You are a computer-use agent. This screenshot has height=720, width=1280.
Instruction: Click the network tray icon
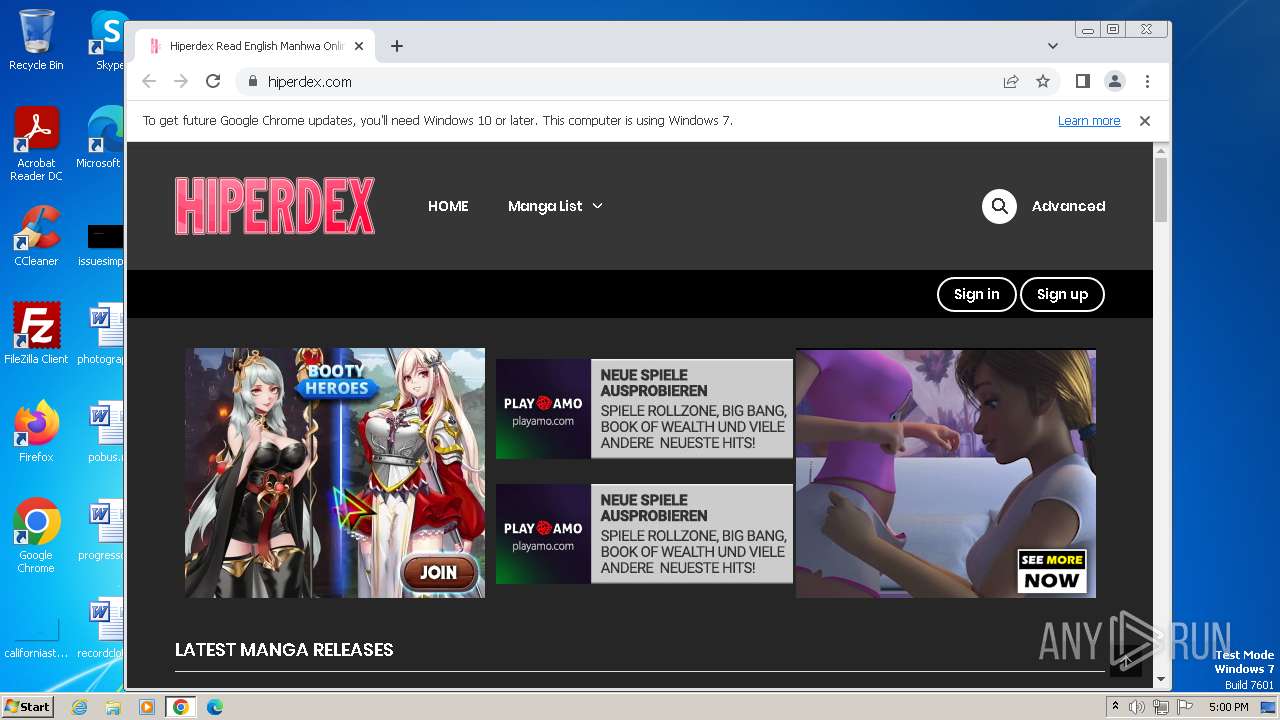(x=1161, y=707)
